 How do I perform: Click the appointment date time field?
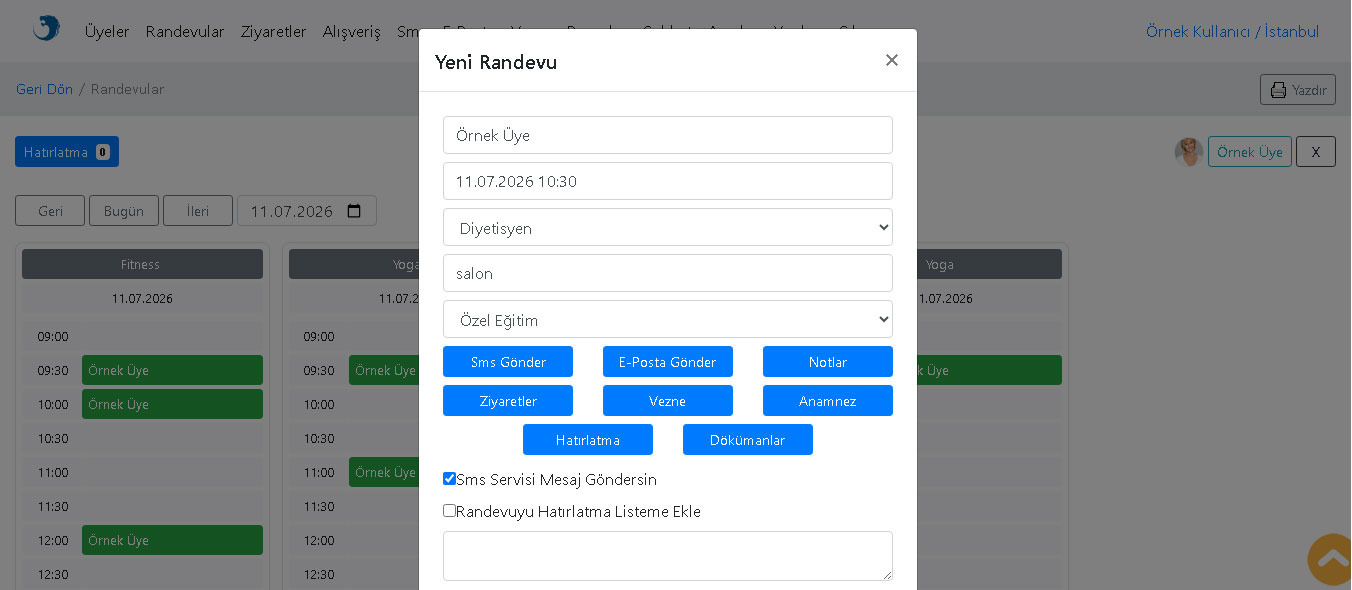click(x=668, y=181)
